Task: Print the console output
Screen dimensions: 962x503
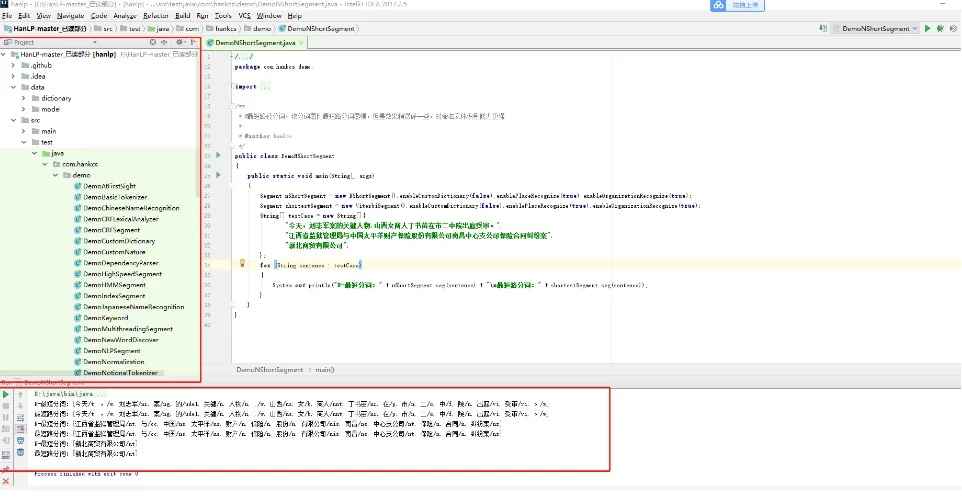Action: [x=20, y=441]
